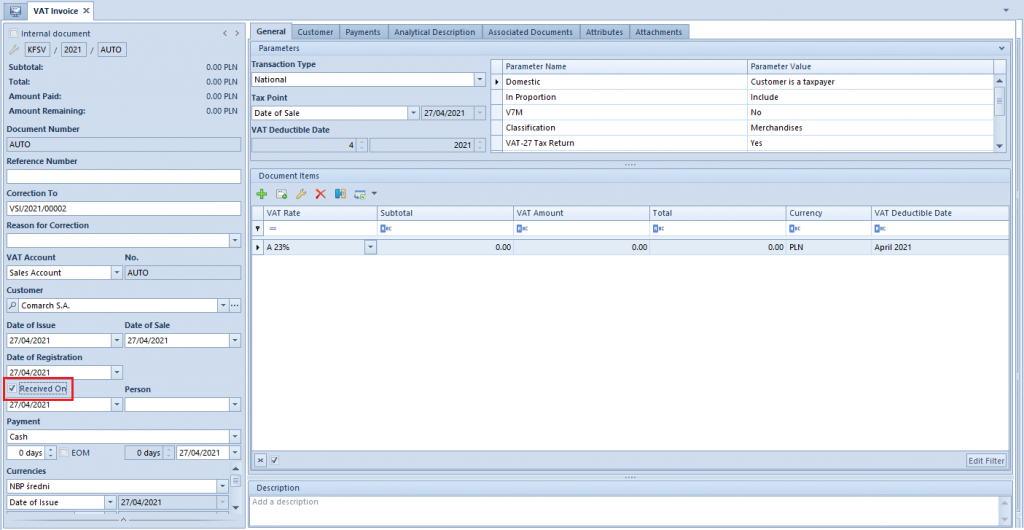The image size is (1024, 530).
Task: Toggle the Received On checkbox
Action: (13, 388)
